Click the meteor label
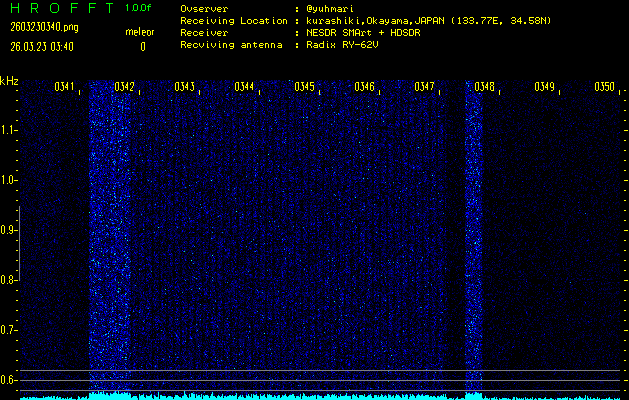Image resolution: width=629 pixels, height=400 pixels. tap(140, 32)
